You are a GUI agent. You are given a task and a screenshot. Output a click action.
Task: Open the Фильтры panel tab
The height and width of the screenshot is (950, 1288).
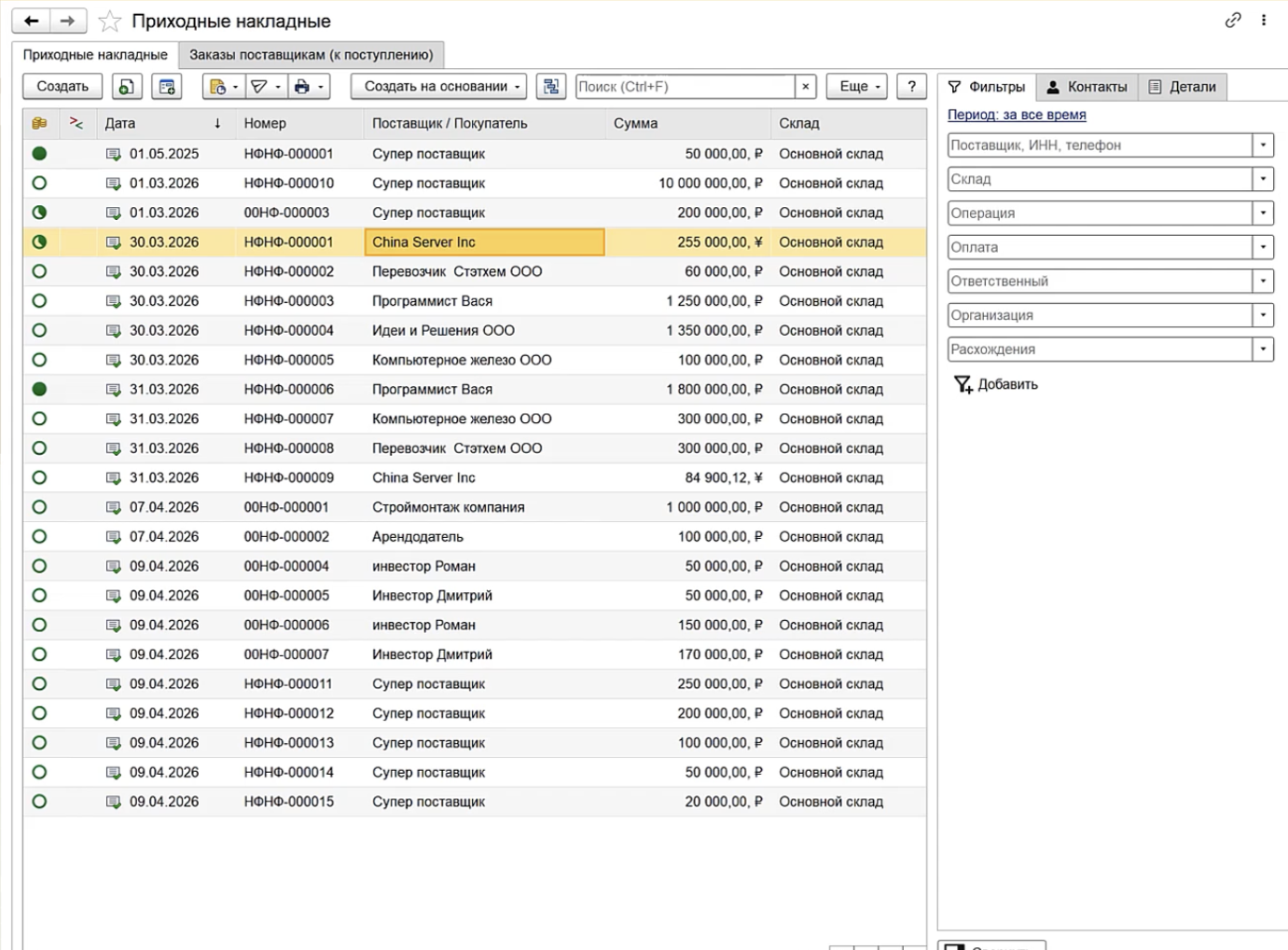[986, 87]
